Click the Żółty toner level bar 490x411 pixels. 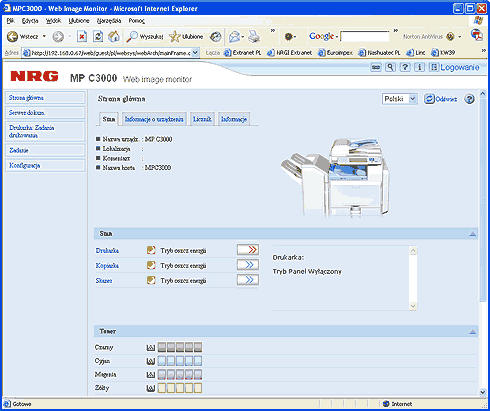[180, 388]
